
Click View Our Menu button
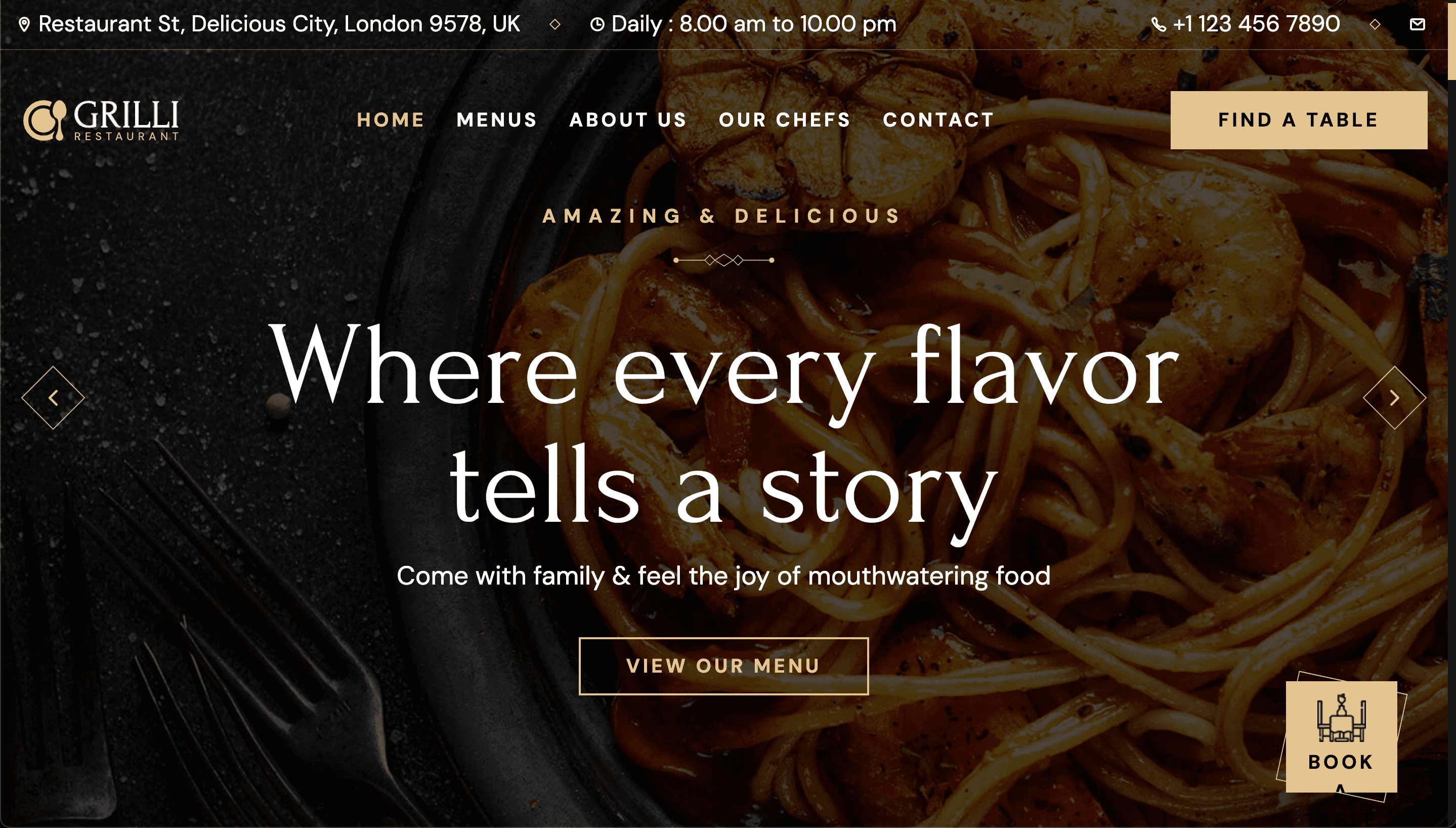click(x=723, y=666)
